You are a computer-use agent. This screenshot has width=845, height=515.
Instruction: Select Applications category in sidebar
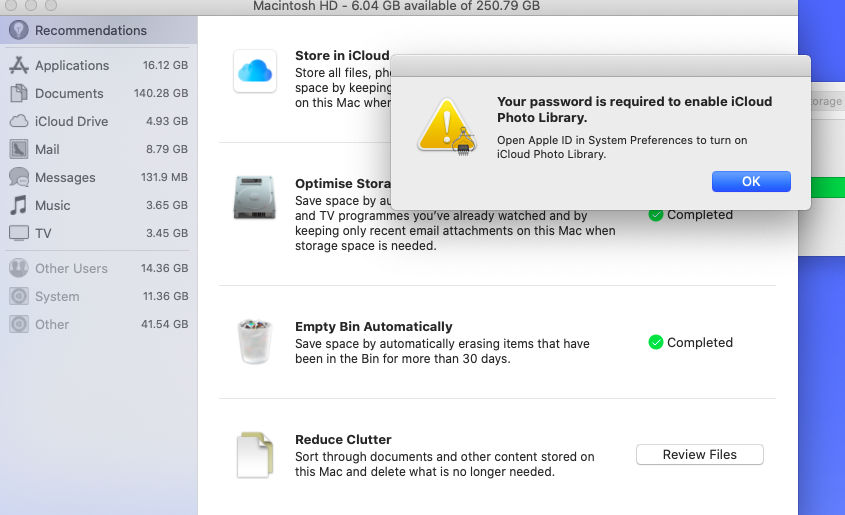pyautogui.click(x=99, y=65)
